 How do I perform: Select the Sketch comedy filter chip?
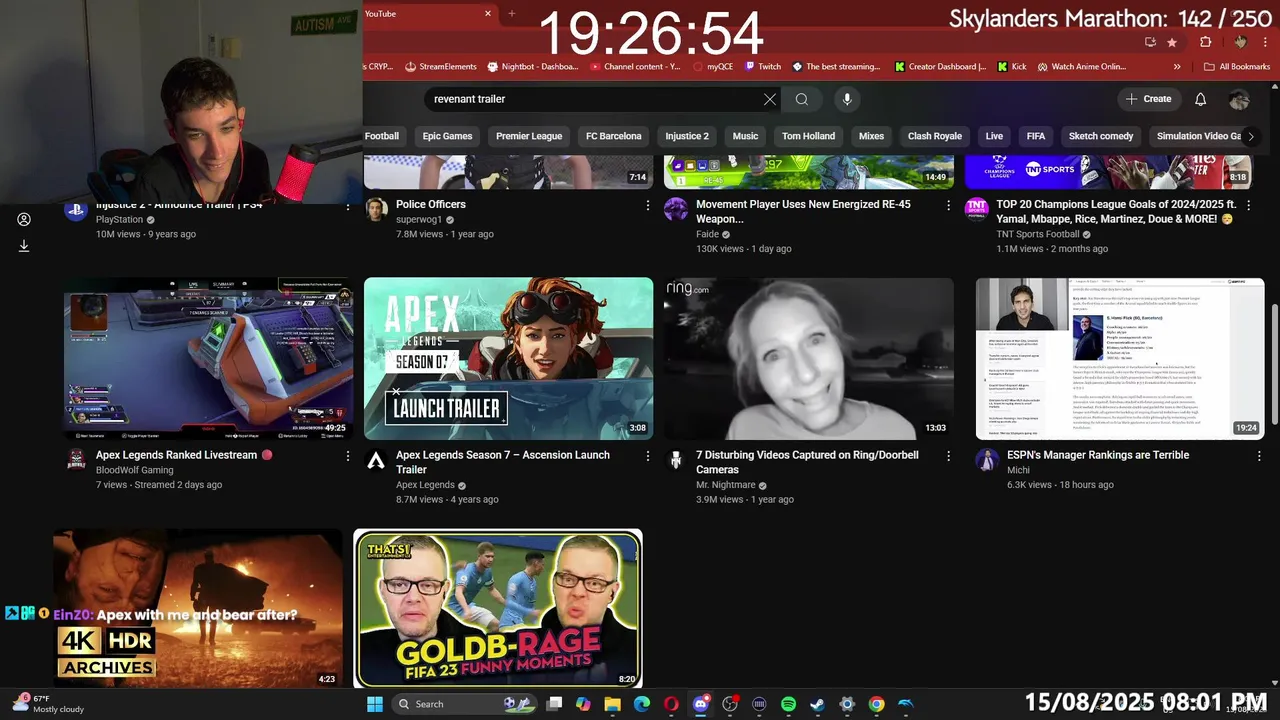(1101, 136)
